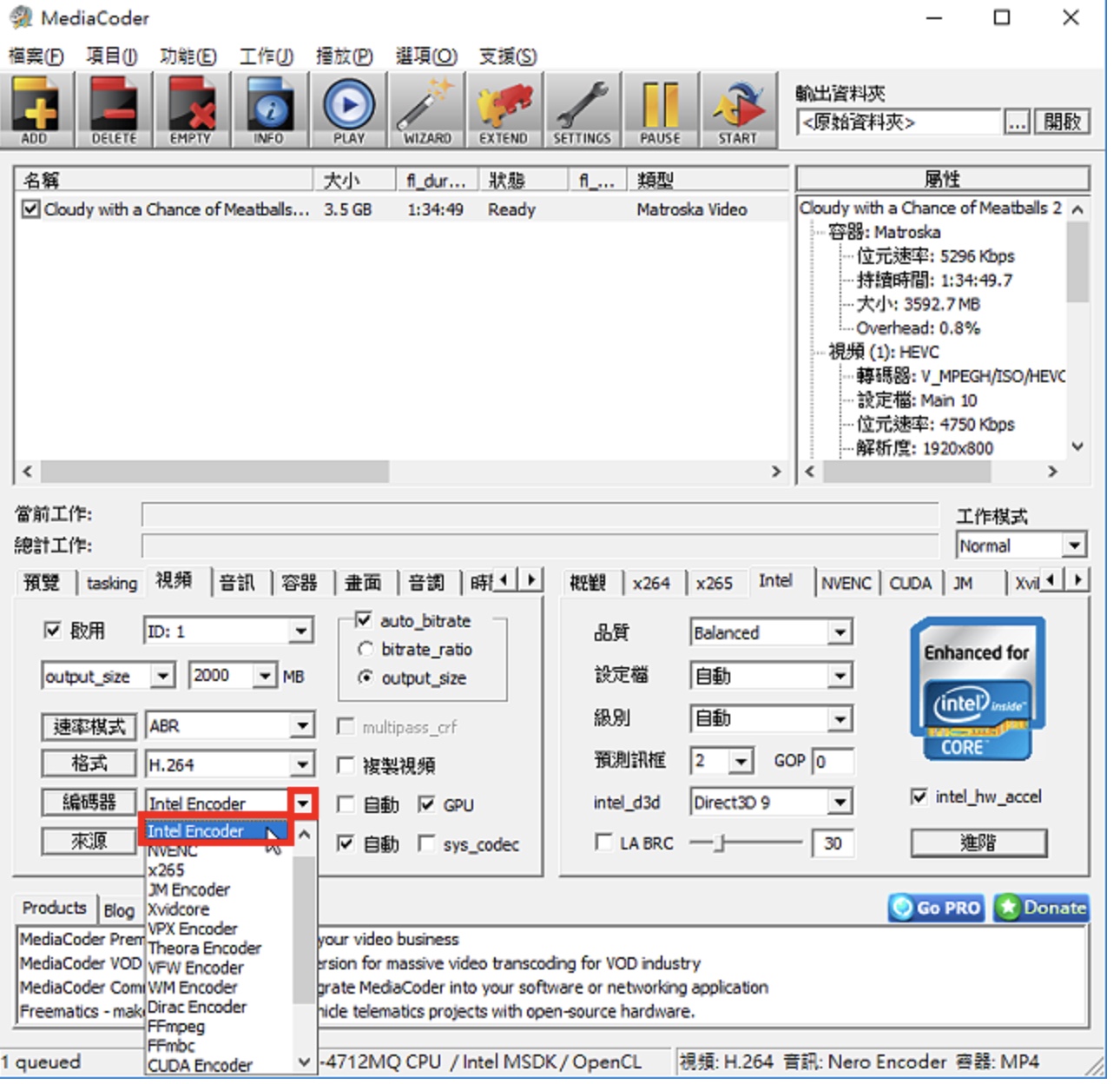Switch to the x265 encoder tab
Image resolution: width=1120 pixels, height=1084 pixels.
[x=714, y=583]
